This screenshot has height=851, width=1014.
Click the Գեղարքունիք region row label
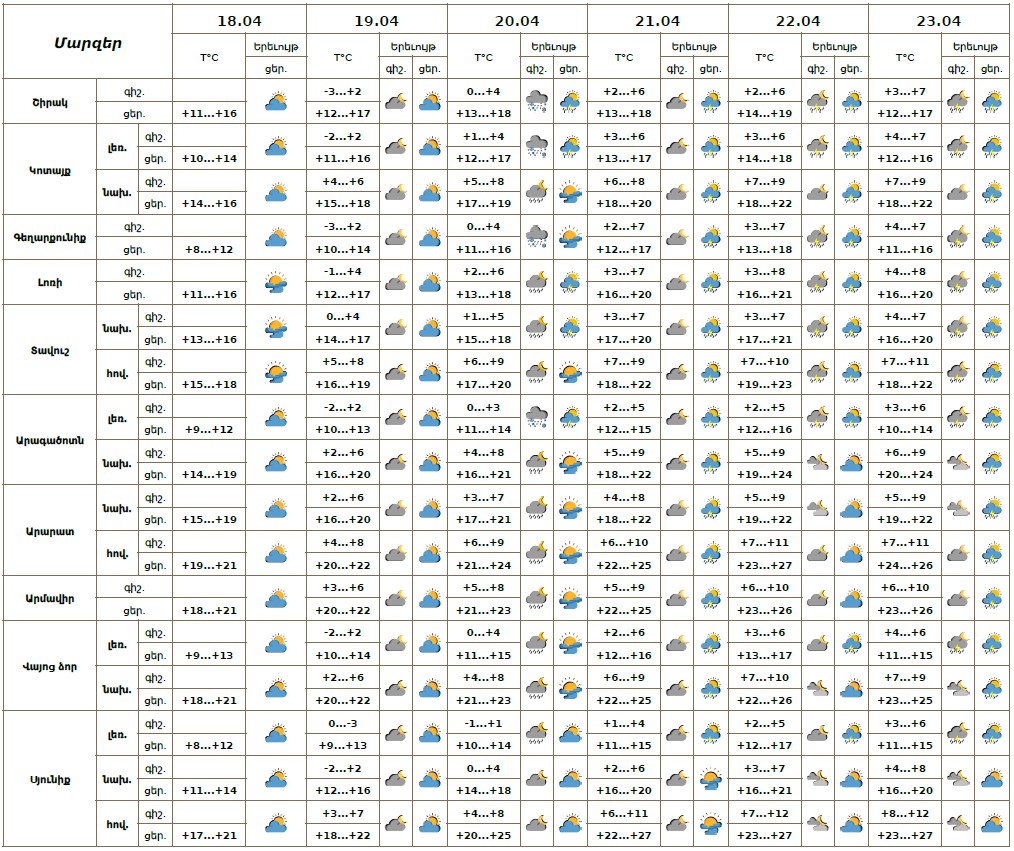click(50, 238)
